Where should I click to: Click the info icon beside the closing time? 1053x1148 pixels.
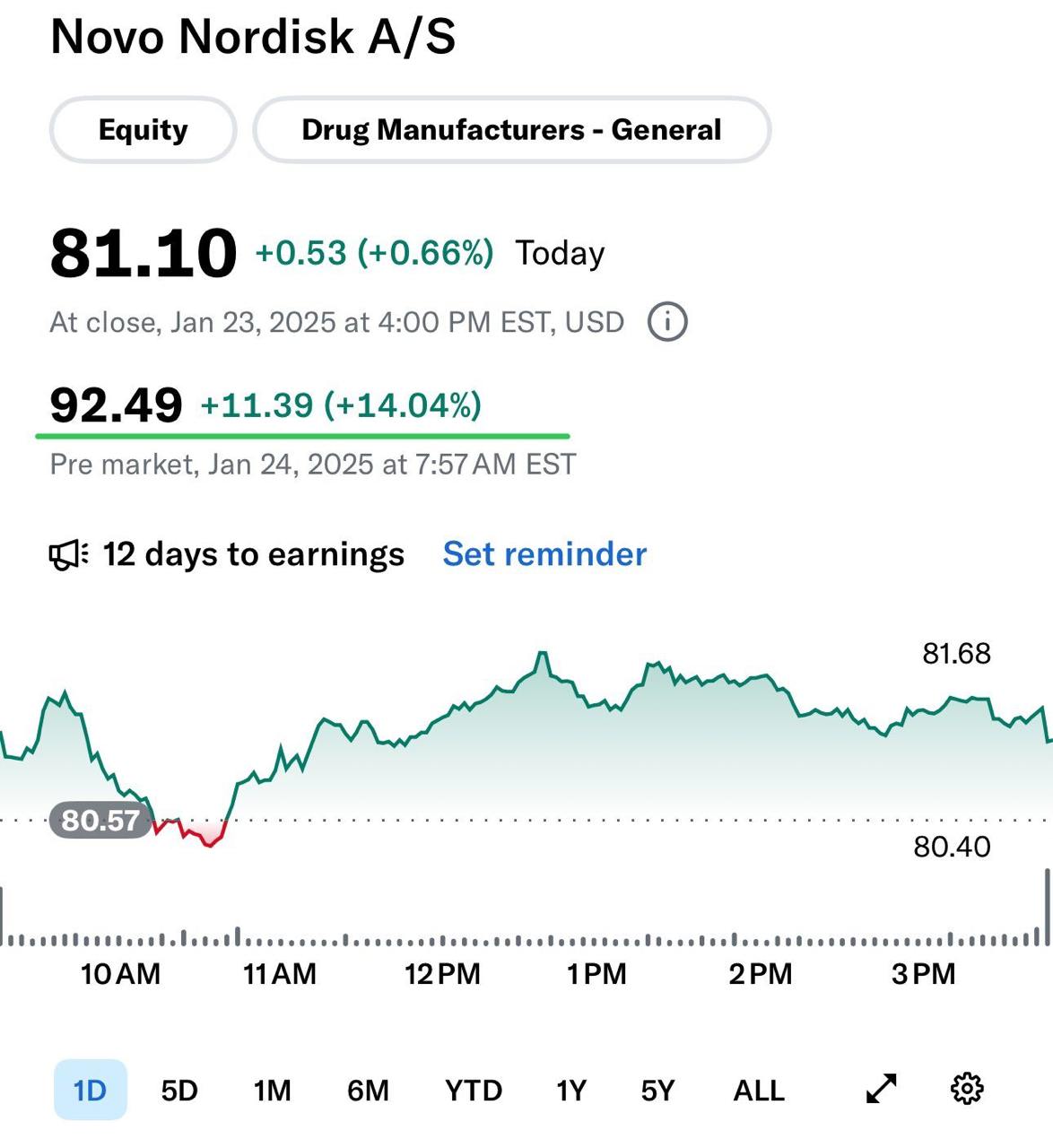pyautogui.click(x=667, y=321)
